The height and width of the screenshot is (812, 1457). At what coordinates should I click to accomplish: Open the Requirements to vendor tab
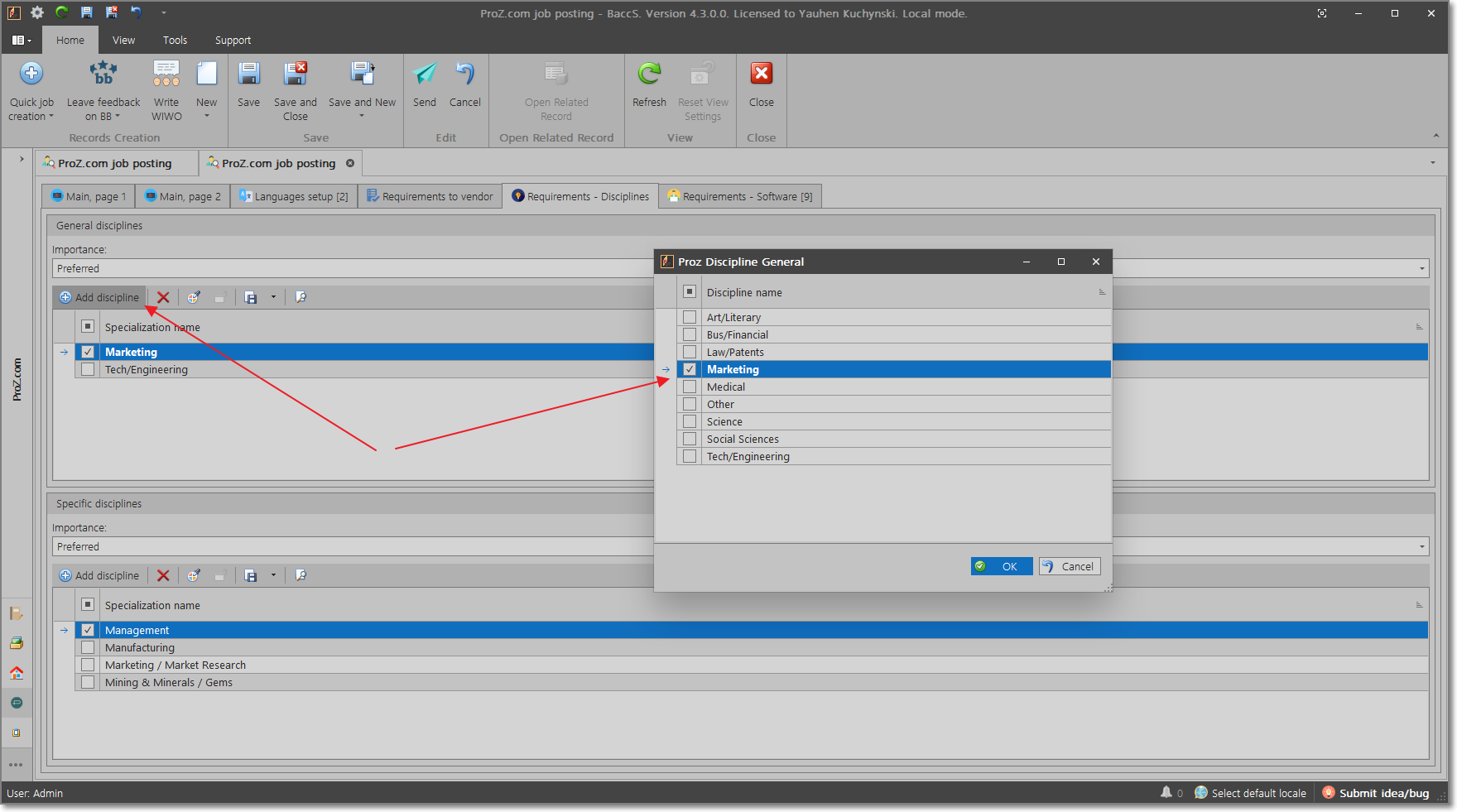point(430,196)
